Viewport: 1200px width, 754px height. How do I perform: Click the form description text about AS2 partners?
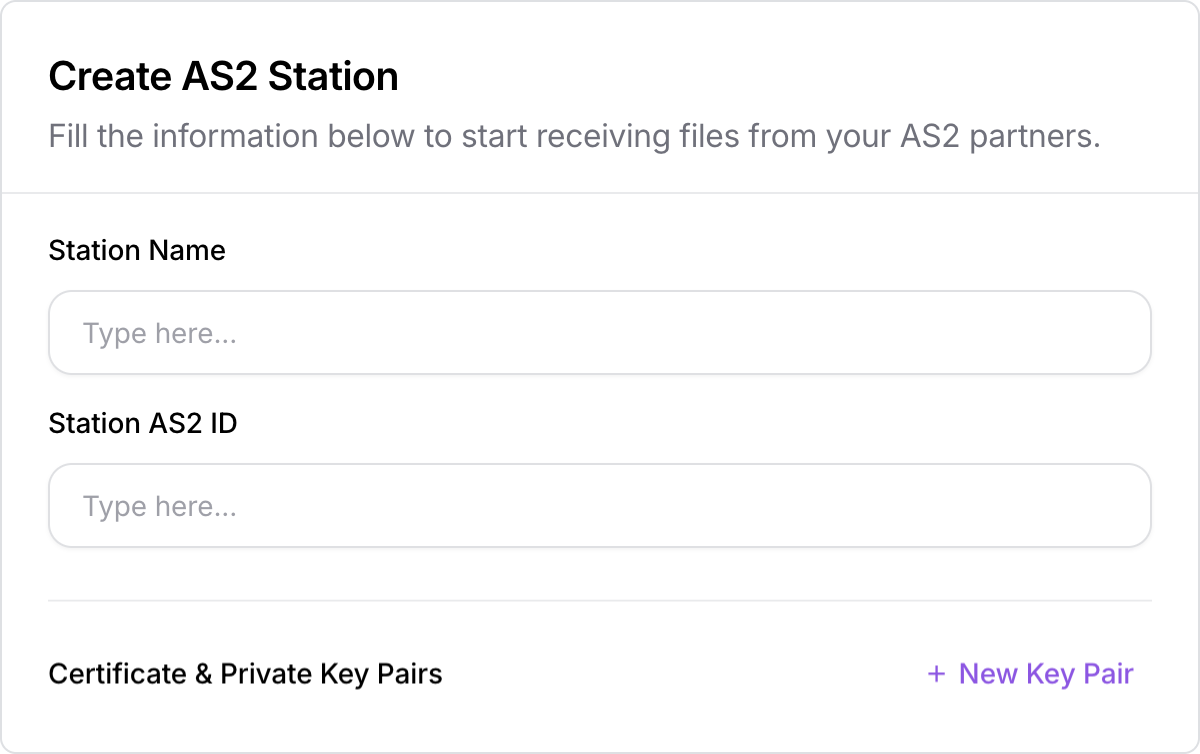[574, 136]
